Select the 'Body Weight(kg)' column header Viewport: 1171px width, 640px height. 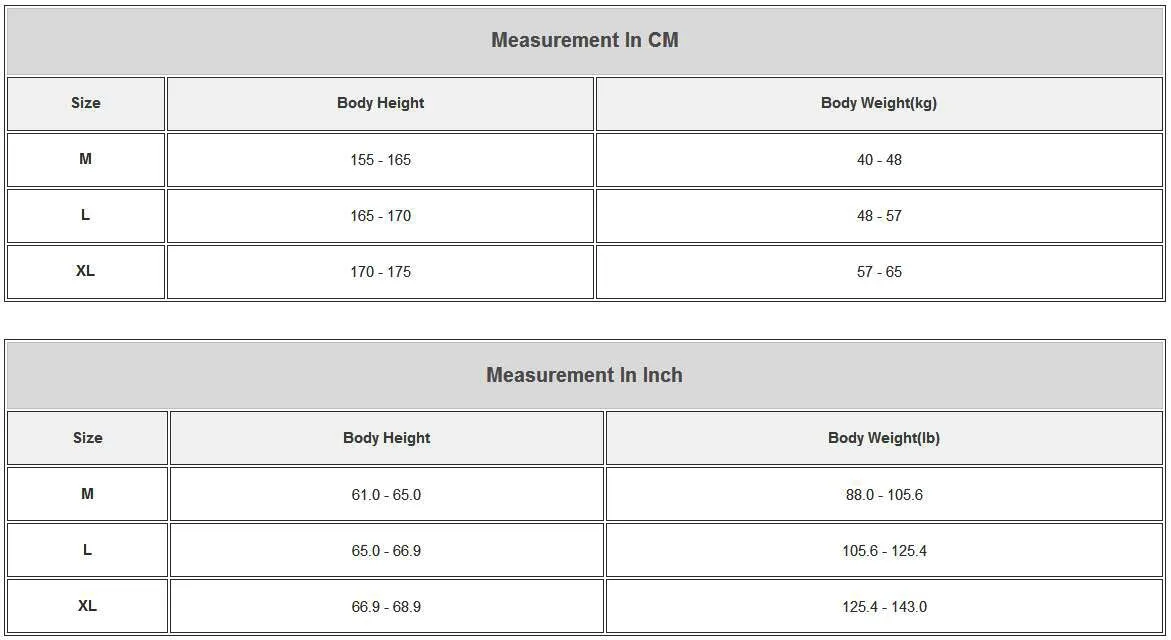[879, 103]
